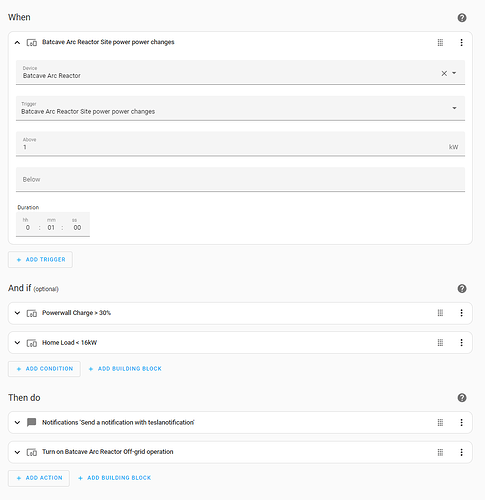Focus the Below value input field

pyautogui.click(x=240, y=179)
